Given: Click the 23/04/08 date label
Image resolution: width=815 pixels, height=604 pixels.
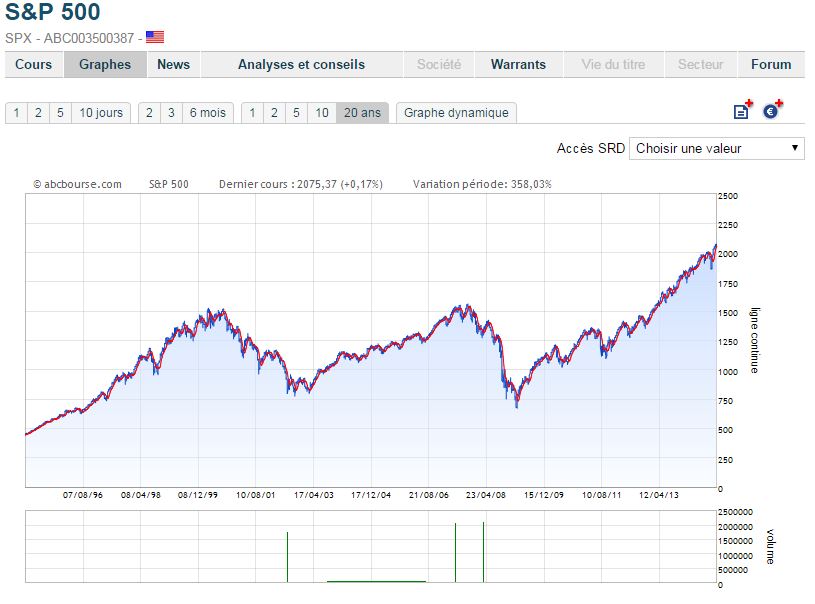Looking at the screenshot, I should pos(485,495).
